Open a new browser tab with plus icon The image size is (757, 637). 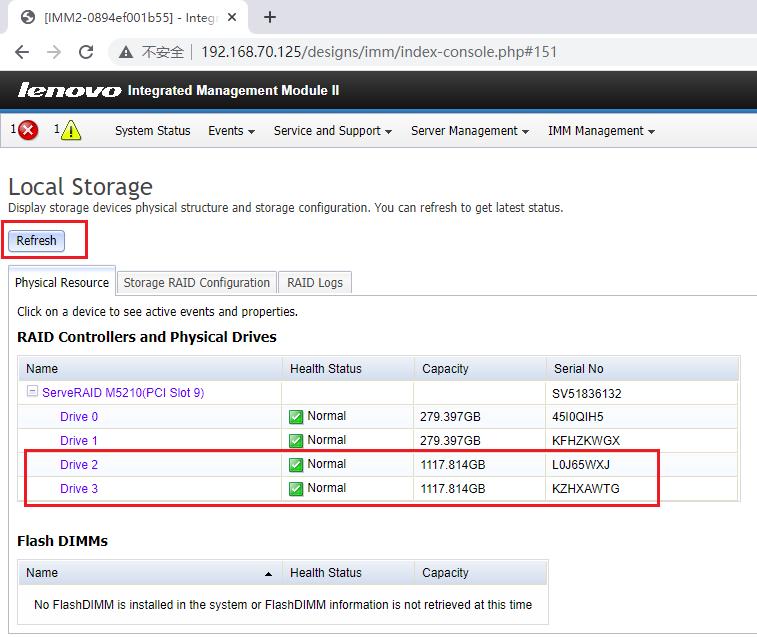270,17
